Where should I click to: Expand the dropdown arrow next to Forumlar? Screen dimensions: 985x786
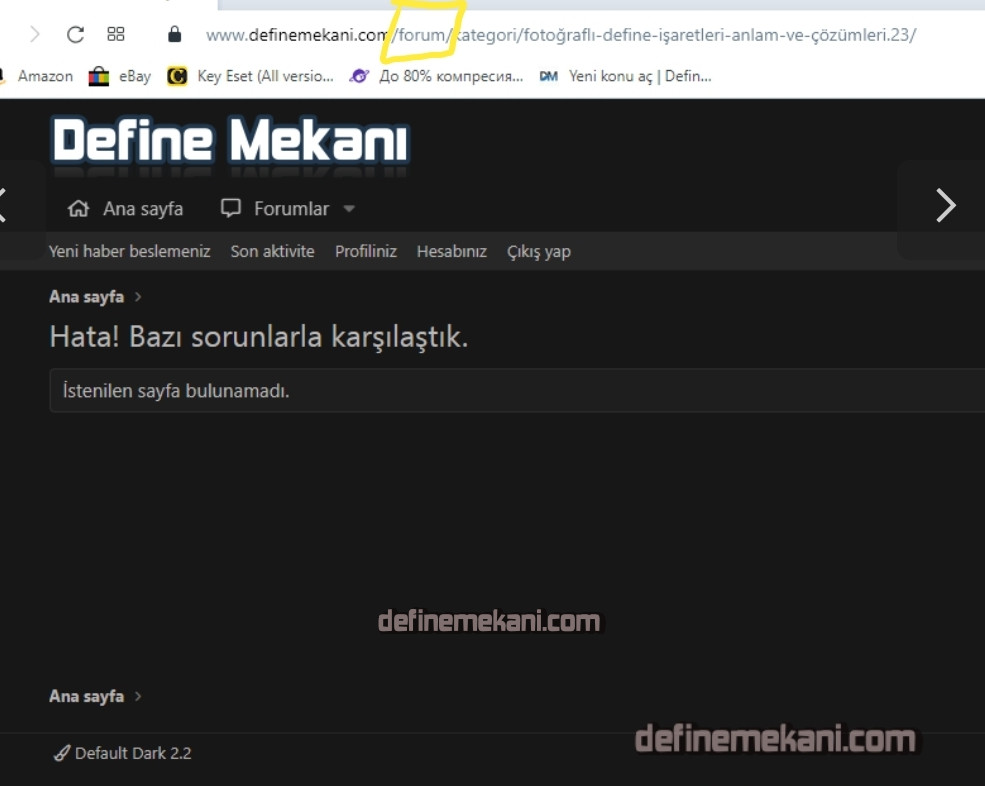coord(349,209)
